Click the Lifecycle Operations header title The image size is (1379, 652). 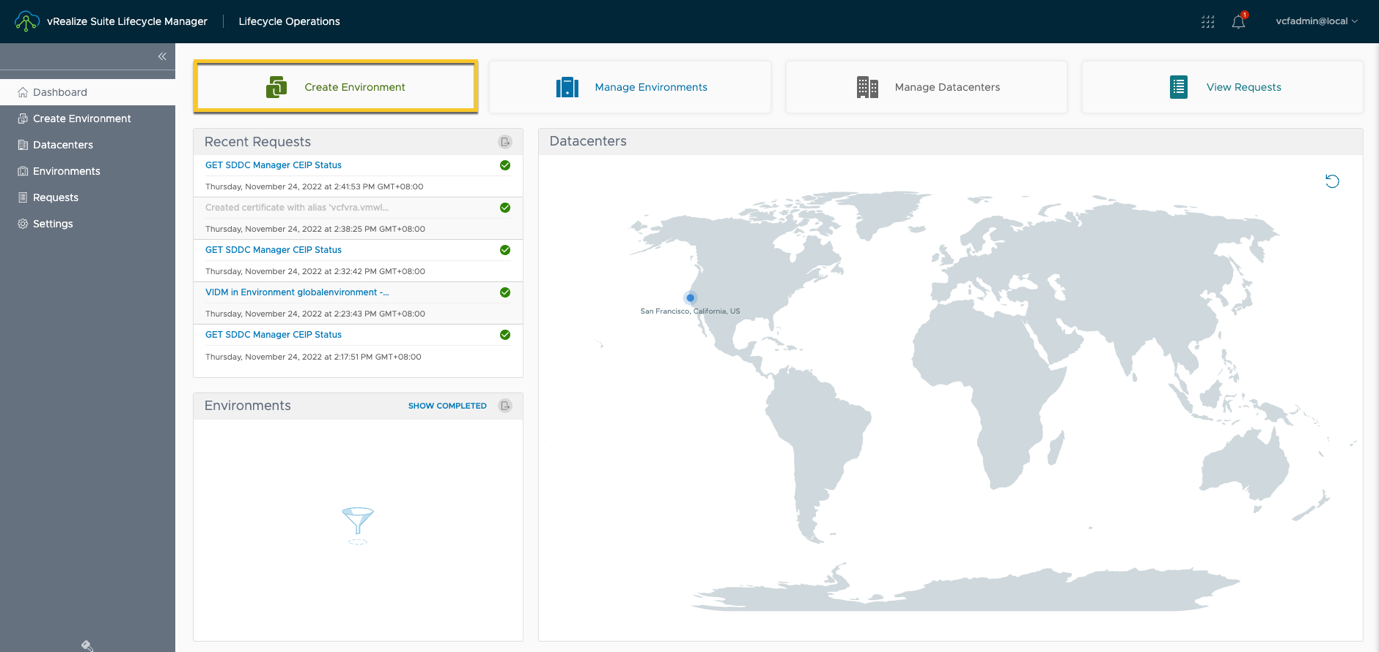289,21
